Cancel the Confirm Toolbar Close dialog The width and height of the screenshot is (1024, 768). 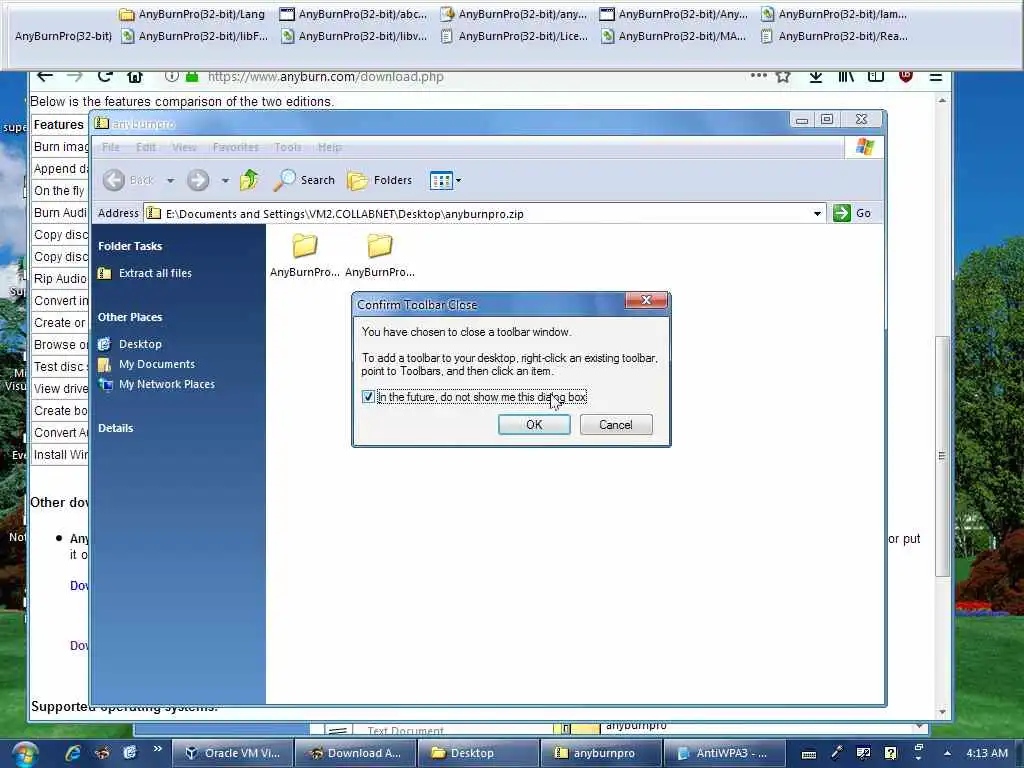[615, 424]
